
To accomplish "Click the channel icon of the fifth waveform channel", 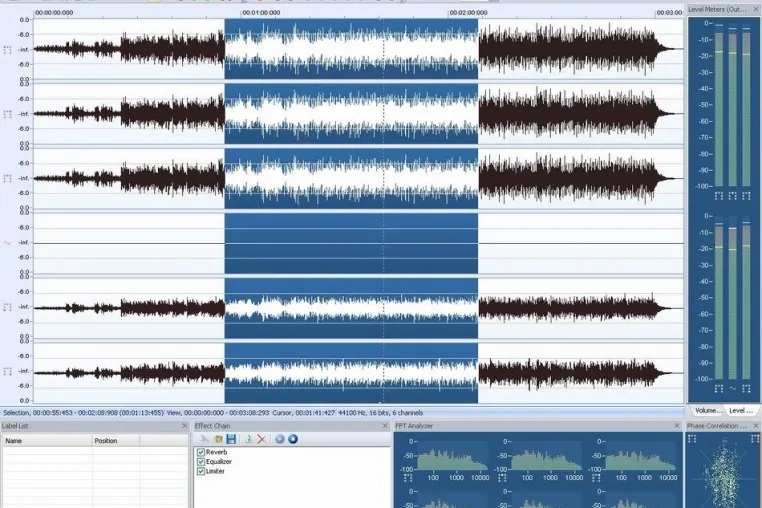I will pyautogui.click(x=7, y=307).
